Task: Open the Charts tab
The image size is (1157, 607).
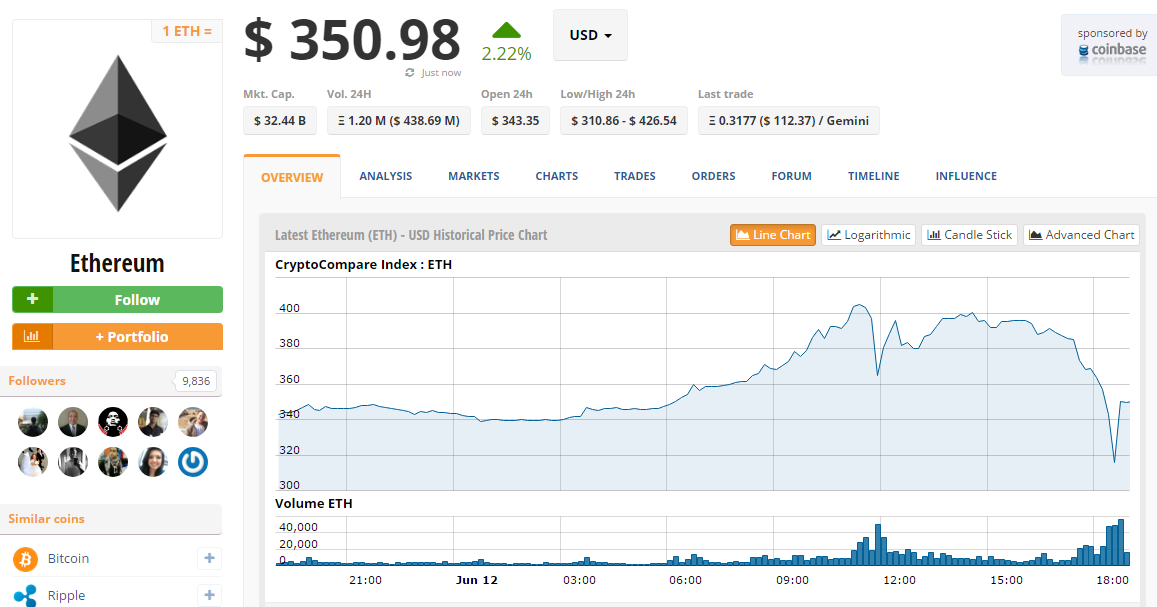Action: 557,176
